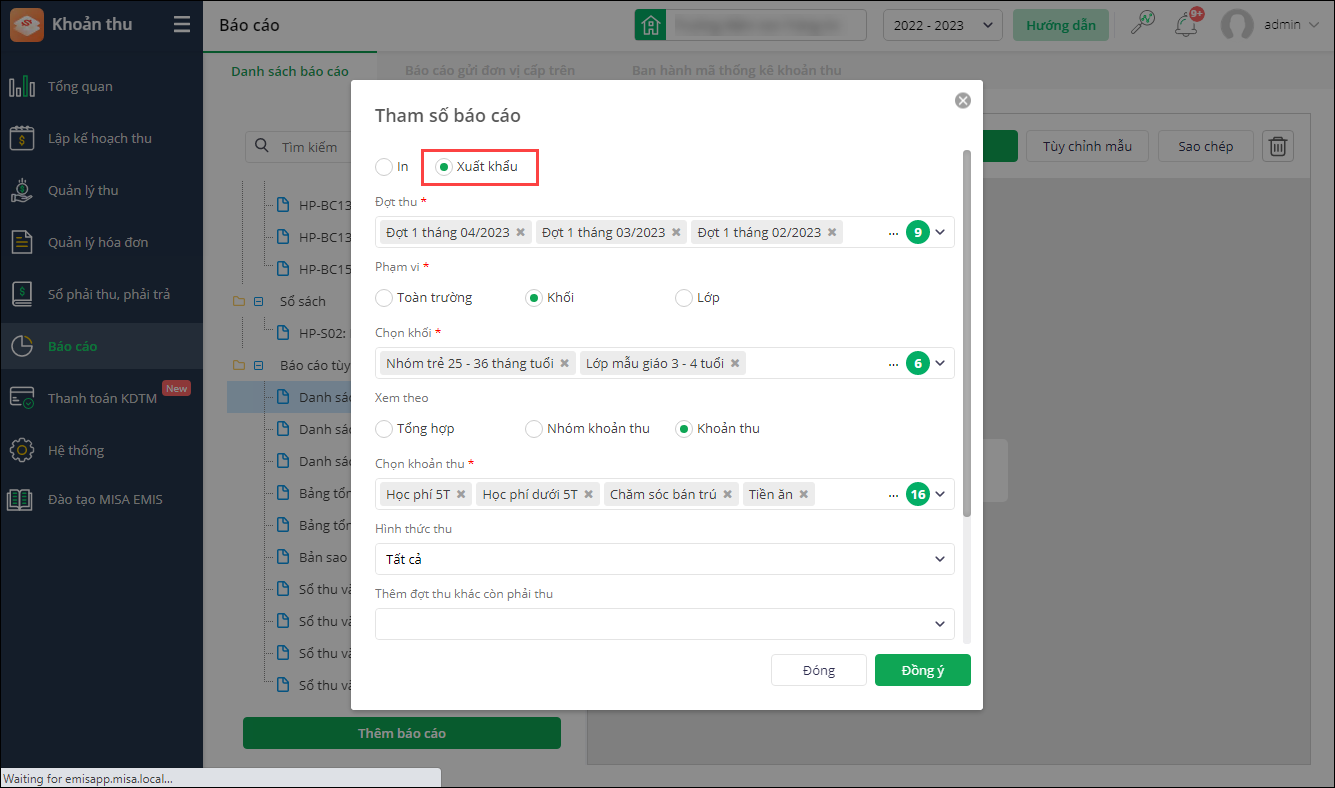The image size is (1335, 788).
Task: Expand the Chọn khoản thu dropdown arrow
Action: (940, 494)
